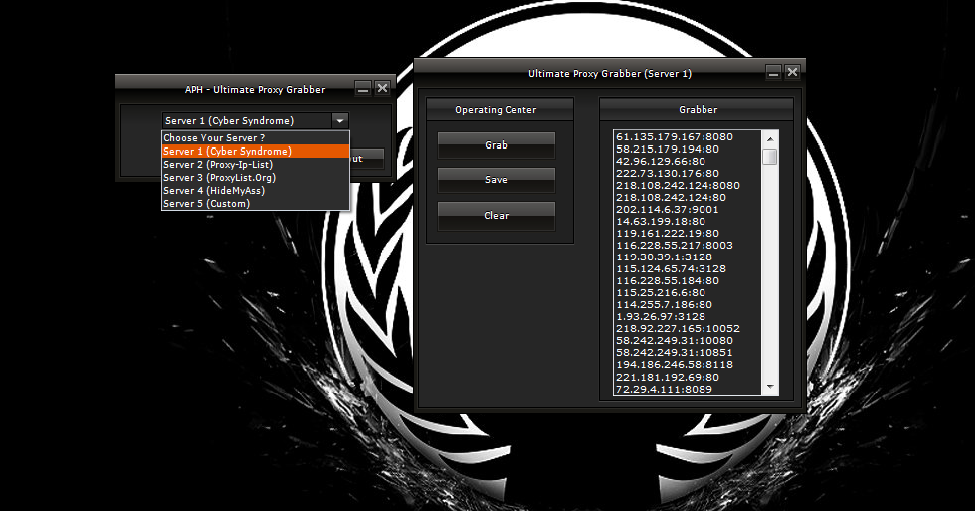
Task: Select proxy 115.25.216.6:80 in the list
Action: click(660, 292)
